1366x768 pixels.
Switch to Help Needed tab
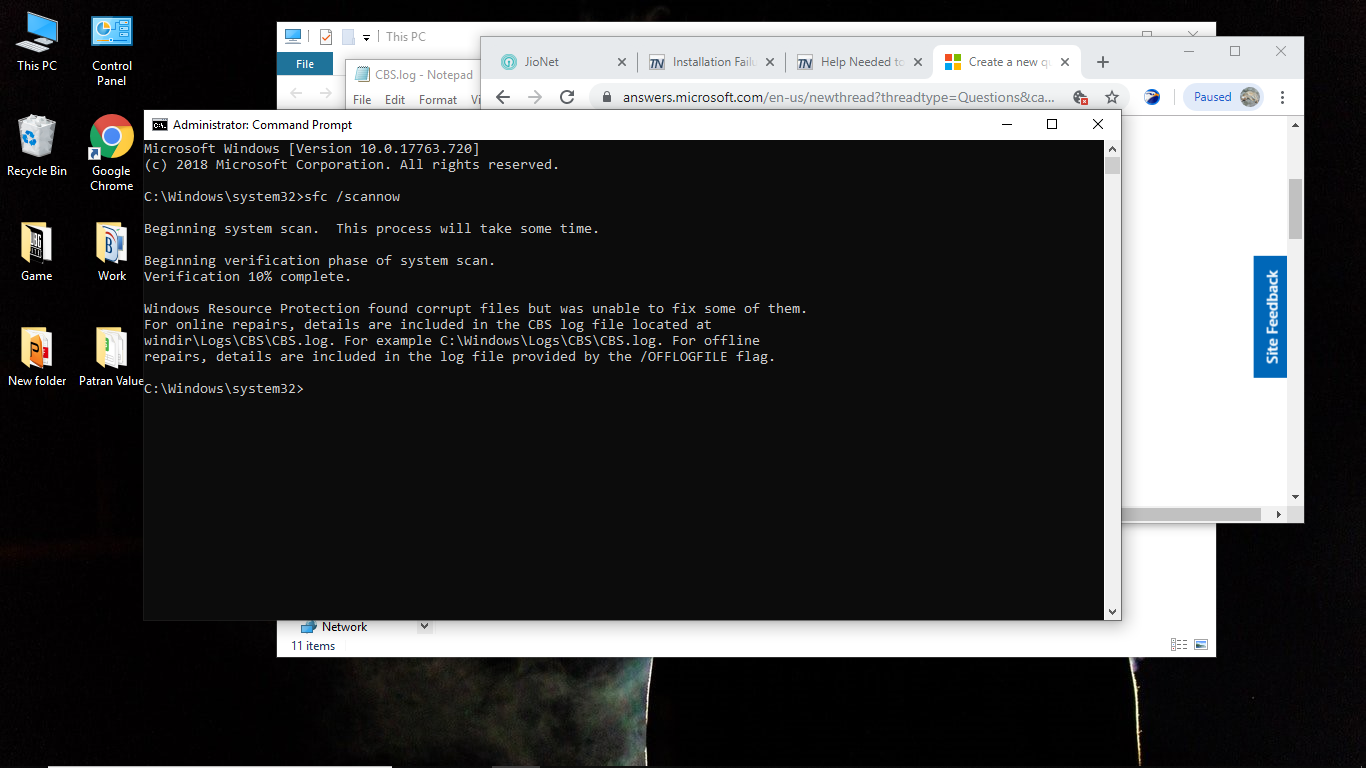[x=858, y=62]
